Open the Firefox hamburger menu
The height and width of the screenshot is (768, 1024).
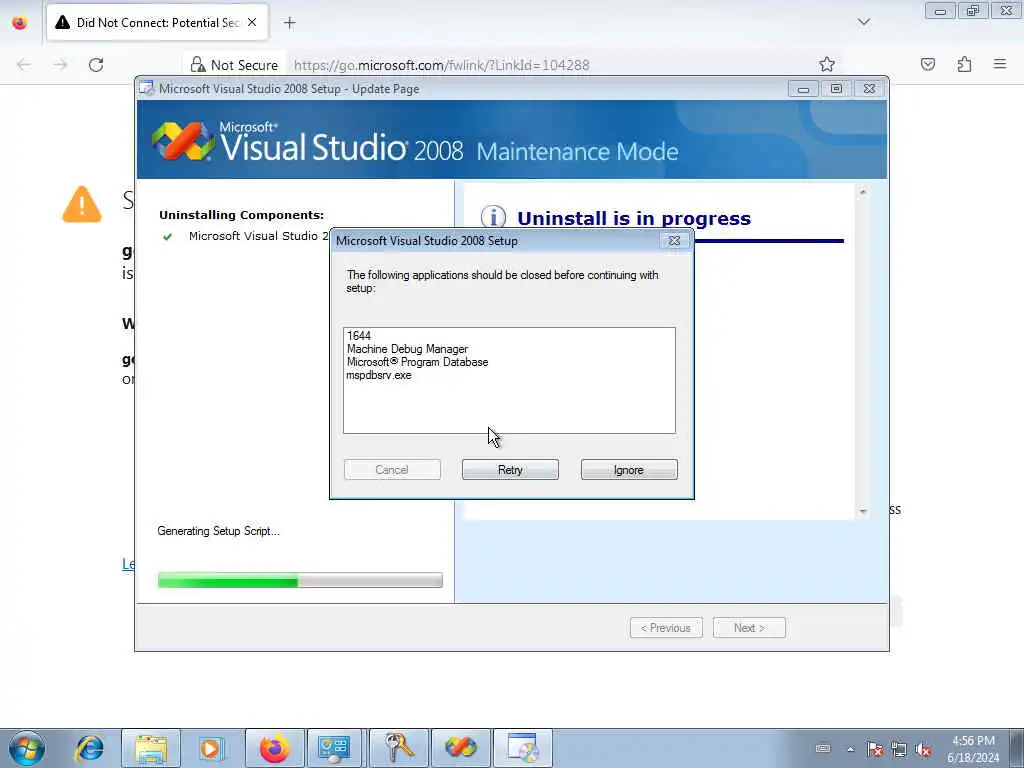point(1000,64)
